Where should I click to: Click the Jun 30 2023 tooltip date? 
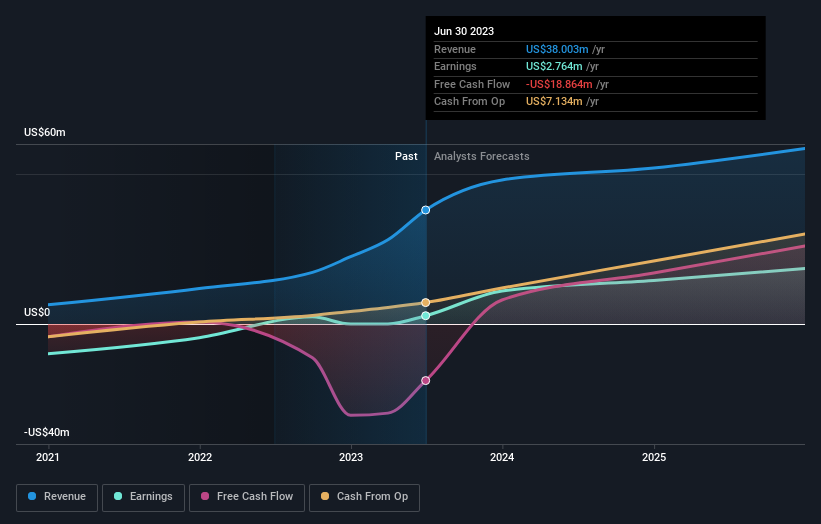[x=464, y=31]
